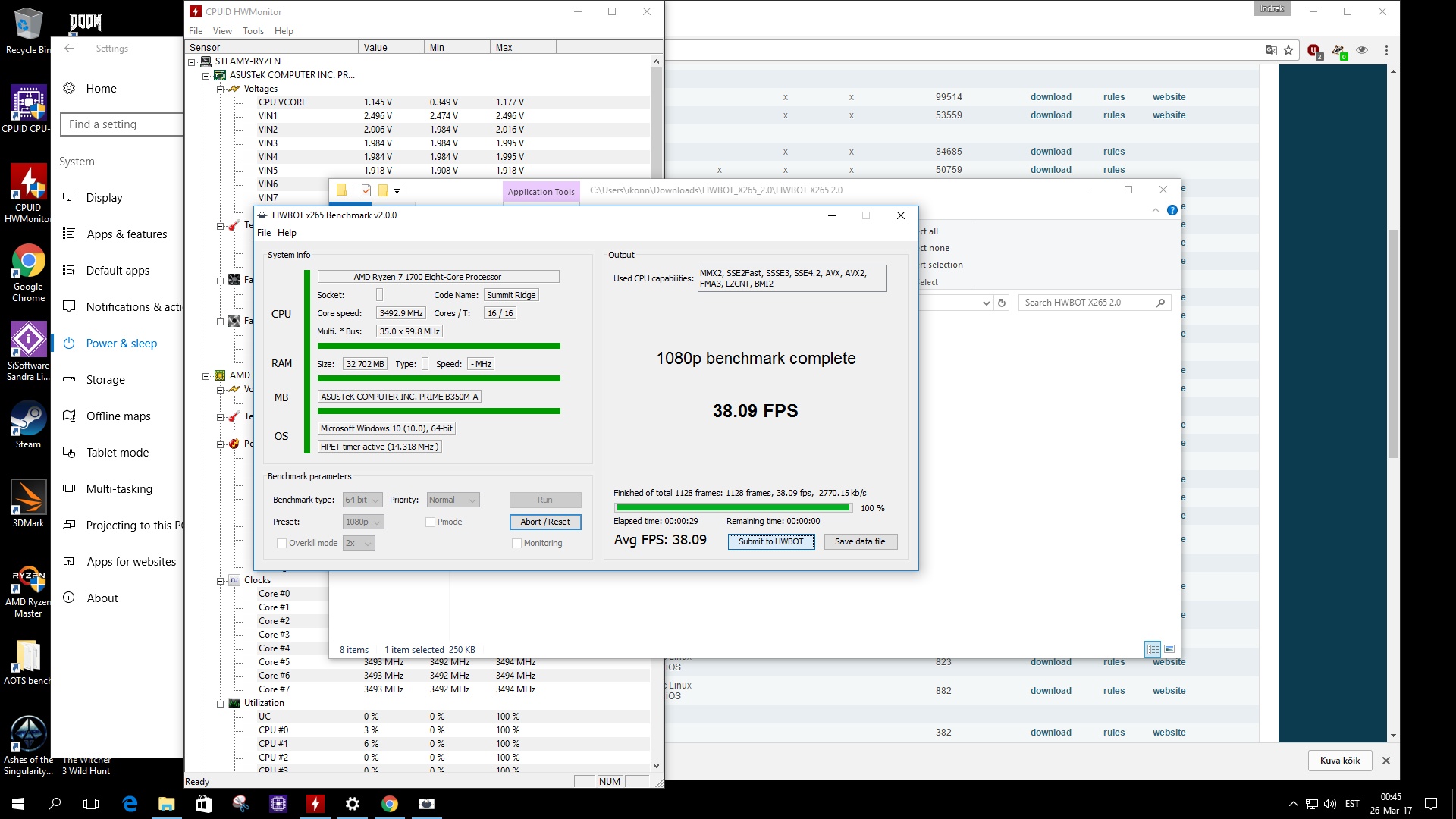The height and width of the screenshot is (819, 1456).
Task: Launch Steam desktop icon
Action: coord(28,425)
